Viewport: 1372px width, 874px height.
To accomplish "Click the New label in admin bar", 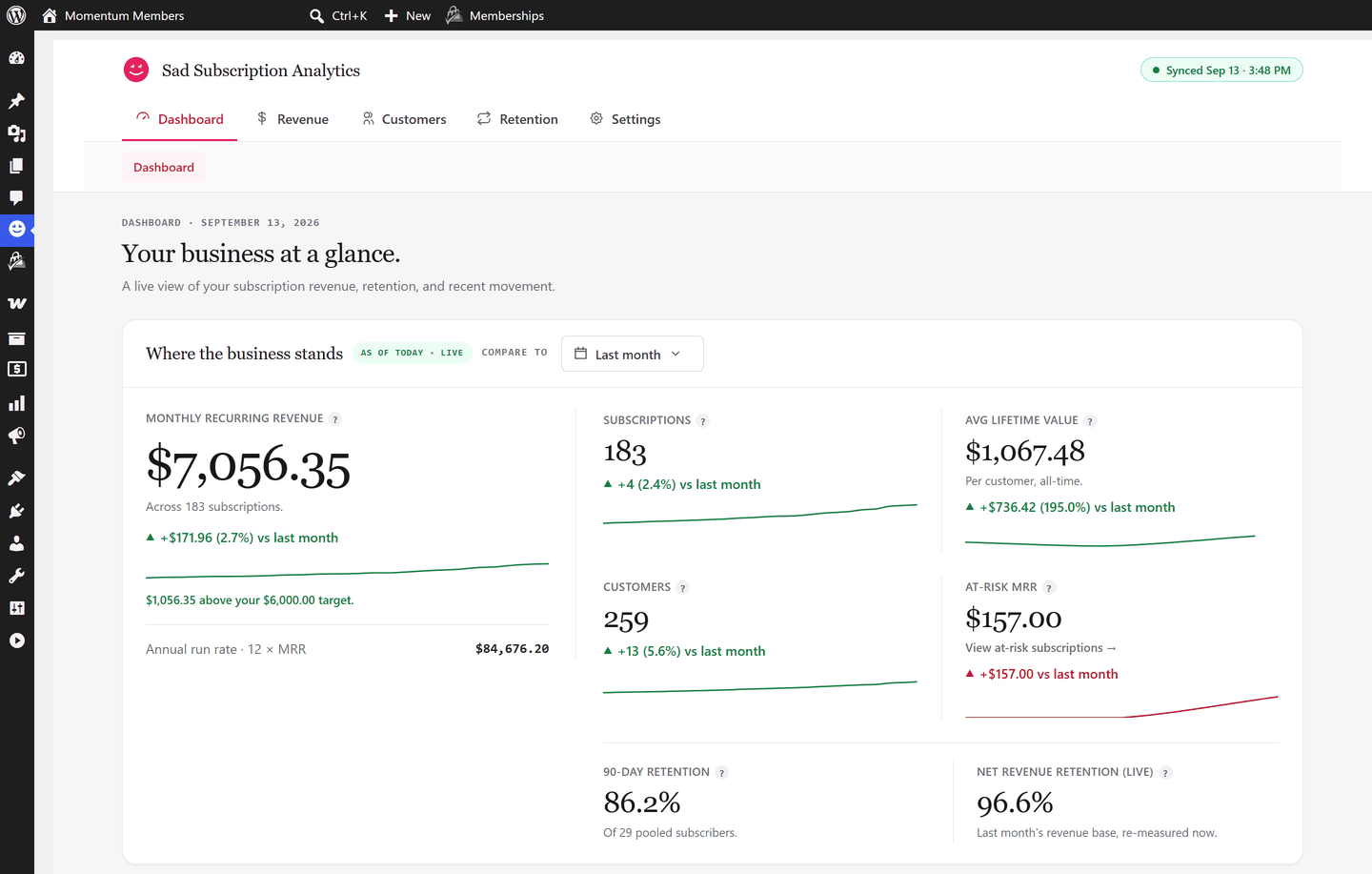I will tap(418, 15).
